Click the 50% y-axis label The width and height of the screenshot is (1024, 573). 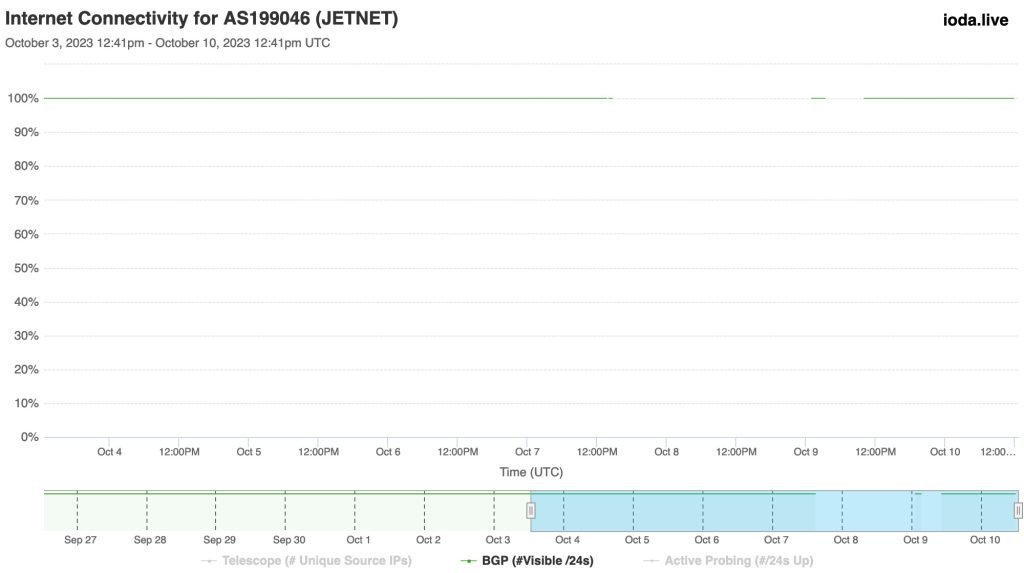(x=25, y=268)
